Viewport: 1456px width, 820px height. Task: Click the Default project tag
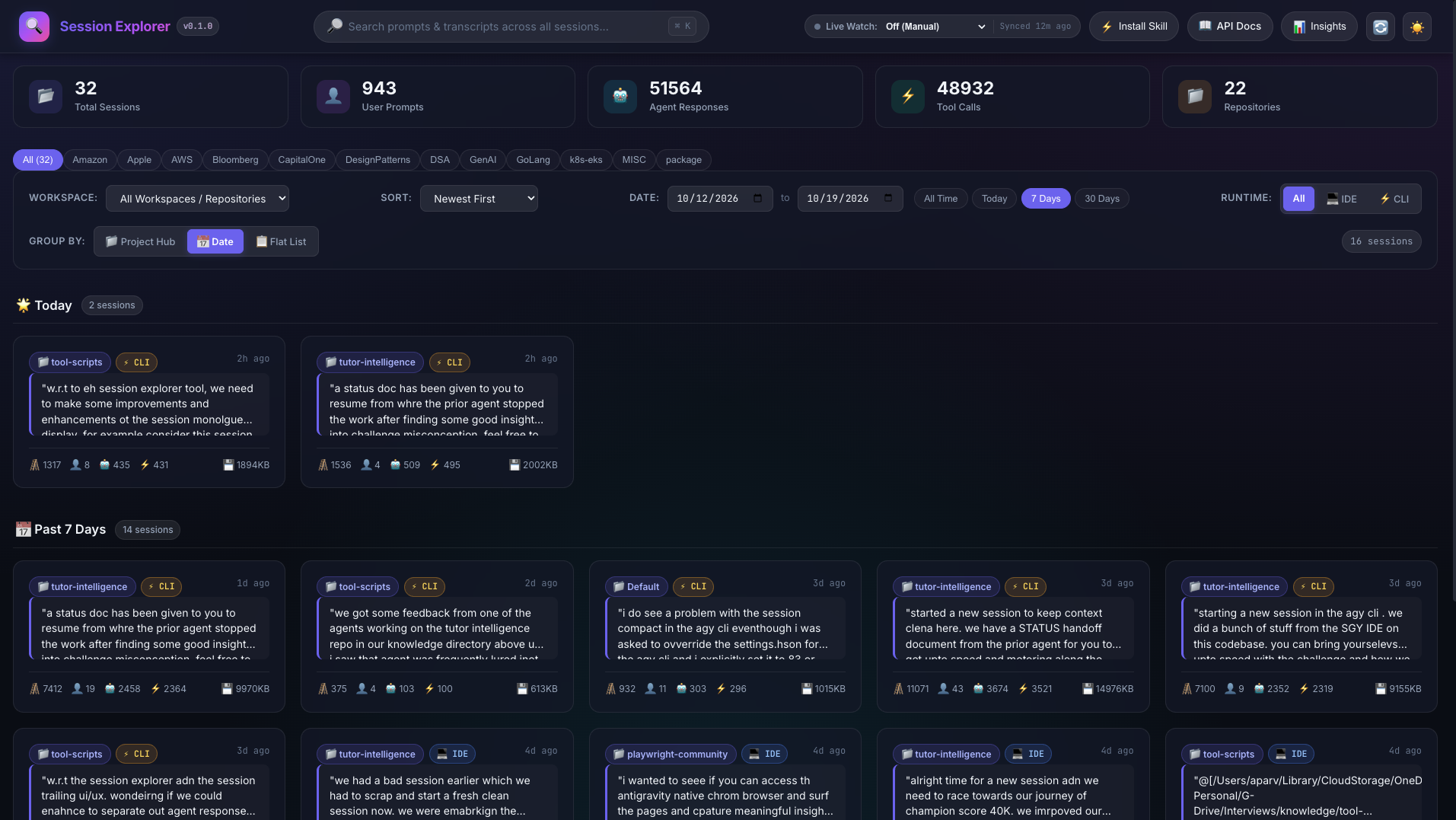tap(636, 586)
